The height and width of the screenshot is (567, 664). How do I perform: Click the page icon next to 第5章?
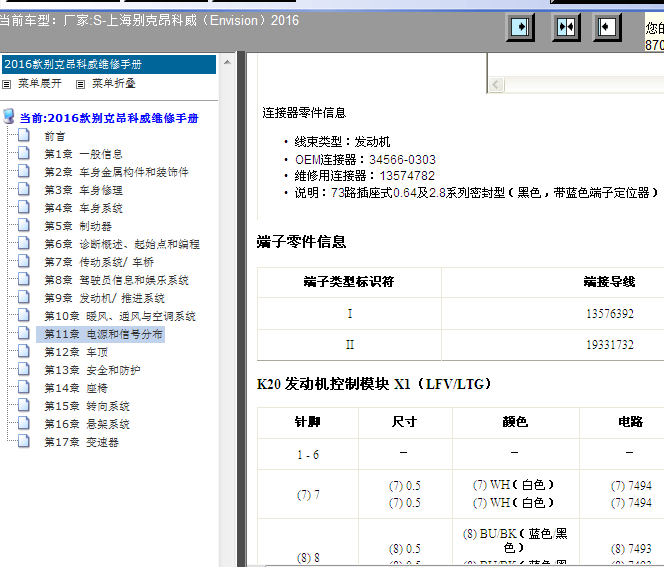[24, 225]
